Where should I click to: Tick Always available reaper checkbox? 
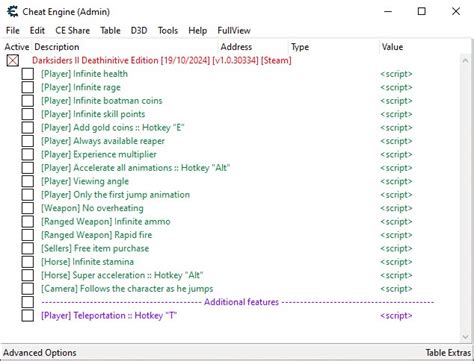pyautogui.click(x=28, y=141)
